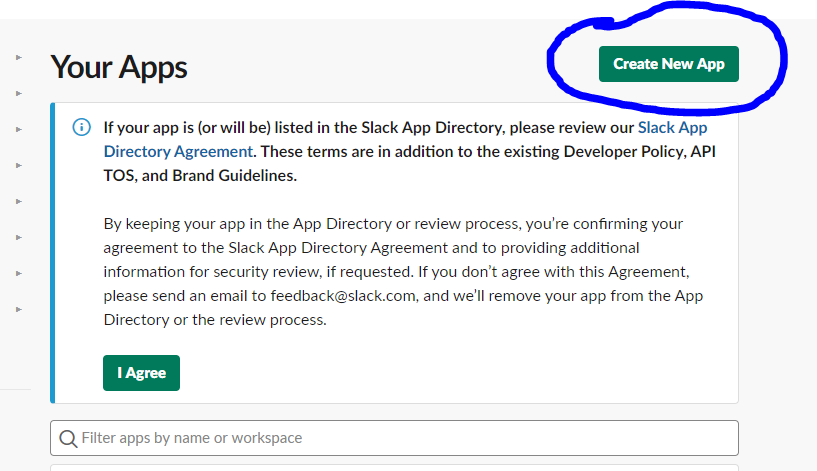817x471 pixels.
Task: Expand the last sidebar arrow at bottom
Action: [19, 309]
